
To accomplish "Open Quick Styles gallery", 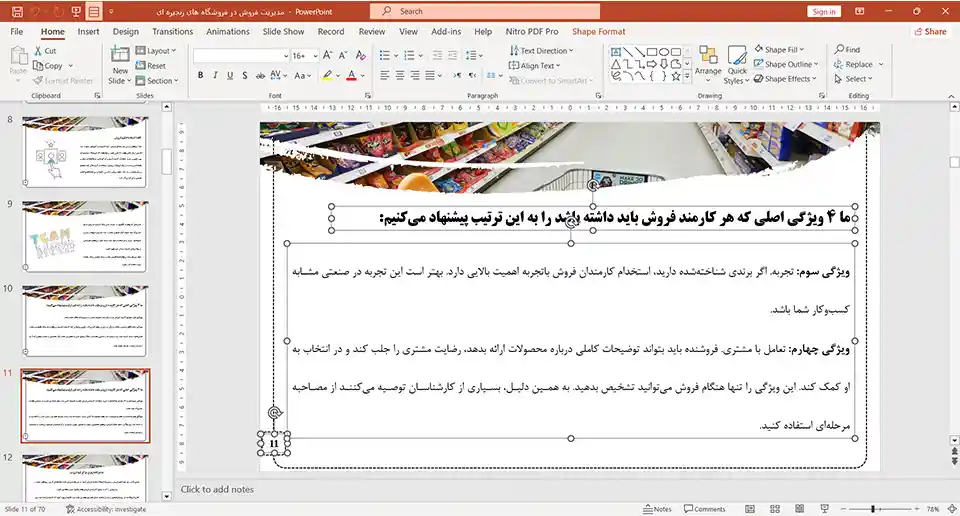I will click(x=737, y=65).
